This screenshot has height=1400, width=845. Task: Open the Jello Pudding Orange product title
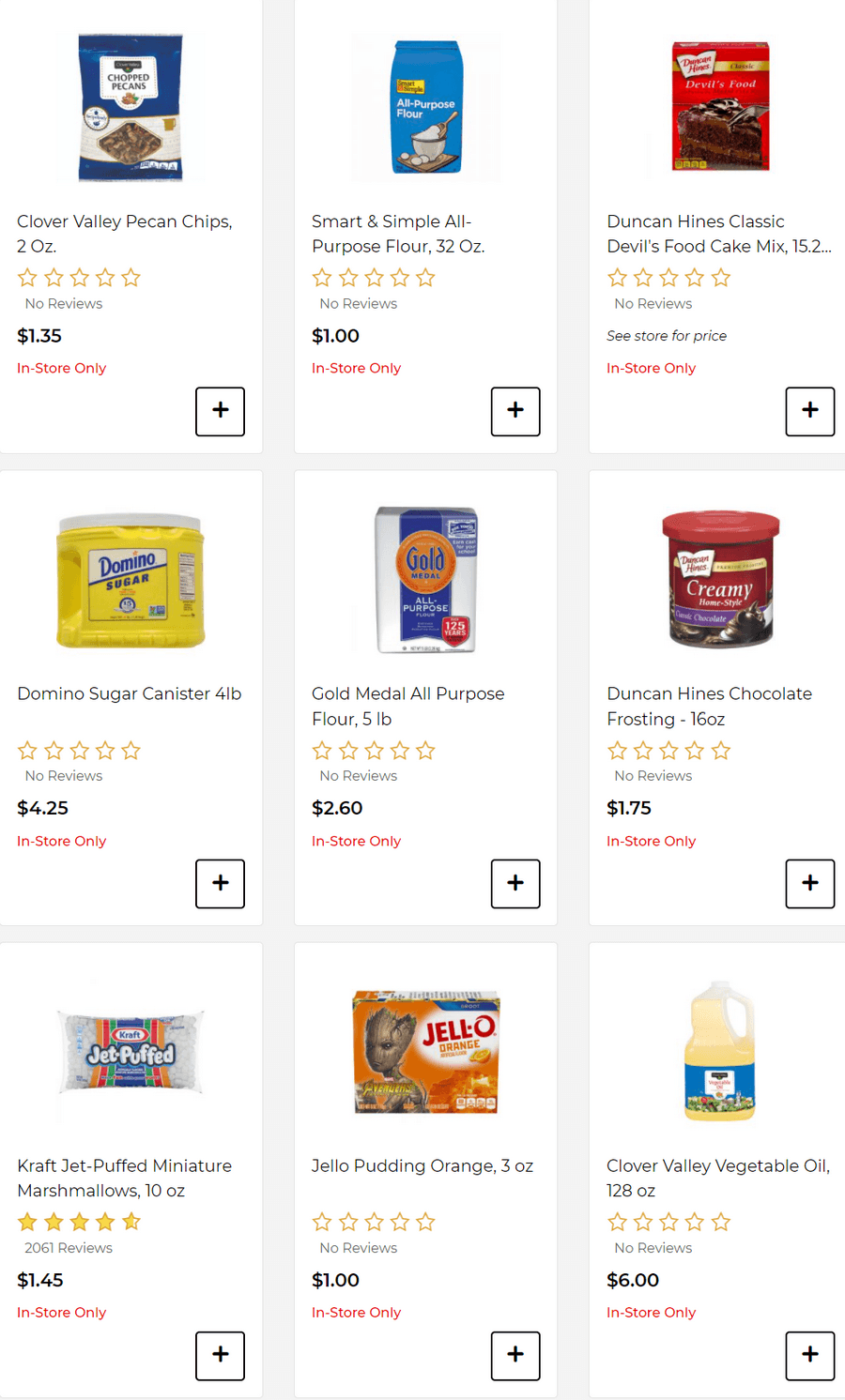422,1165
